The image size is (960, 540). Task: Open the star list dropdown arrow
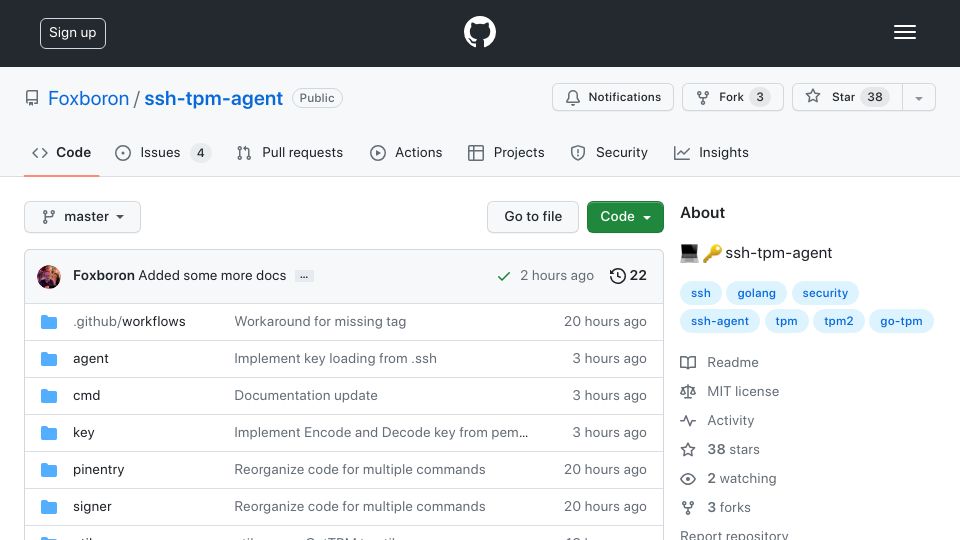[x=918, y=97]
